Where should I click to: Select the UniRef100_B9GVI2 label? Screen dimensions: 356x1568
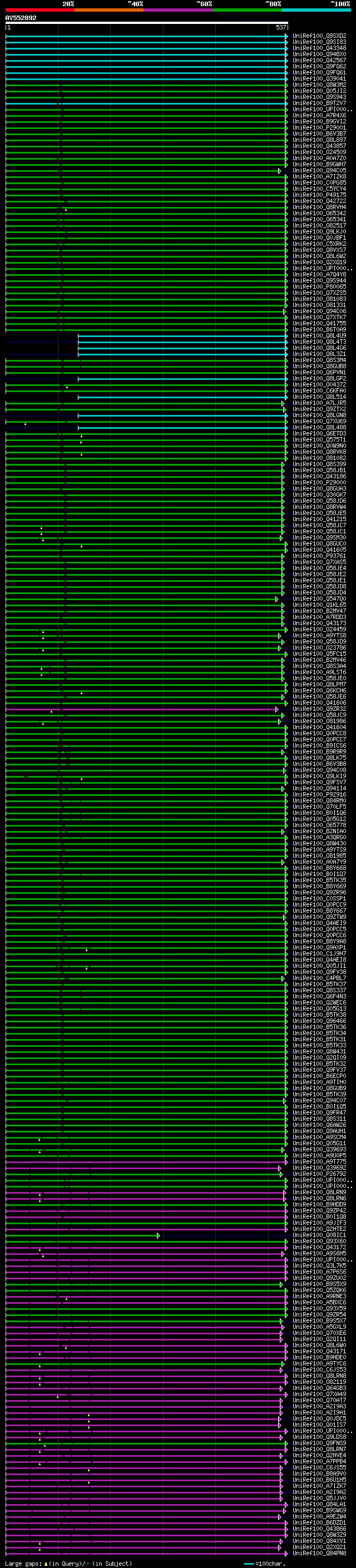(x=319, y=121)
